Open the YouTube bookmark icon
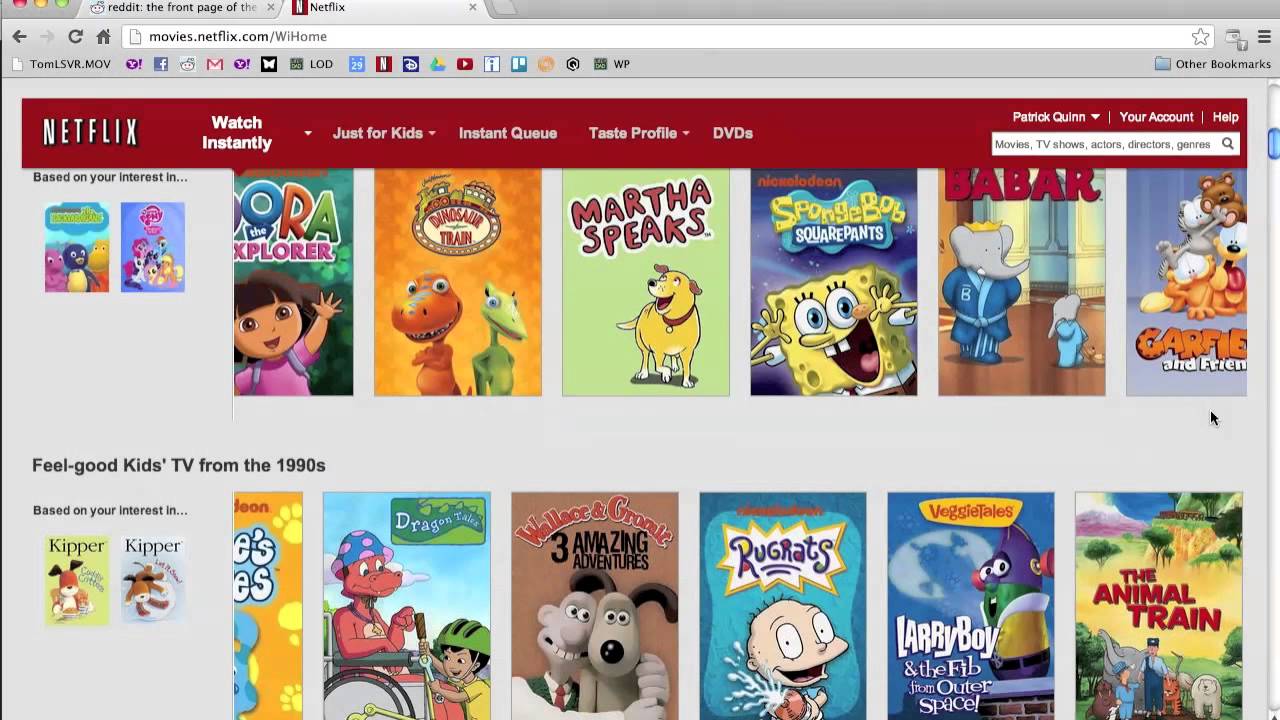 pos(464,64)
